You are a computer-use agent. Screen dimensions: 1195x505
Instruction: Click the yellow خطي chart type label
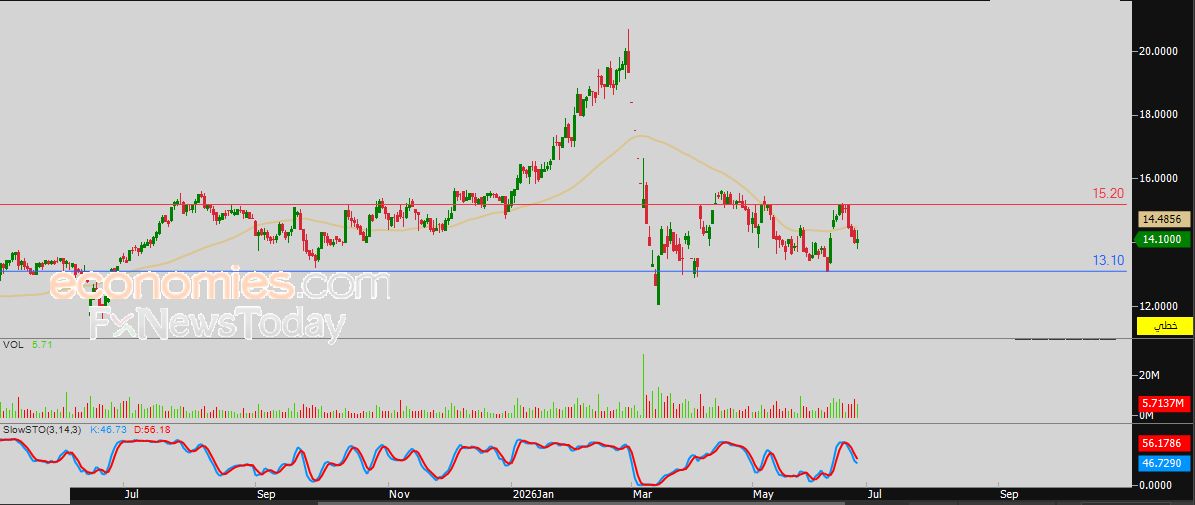(x=1165, y=326)
